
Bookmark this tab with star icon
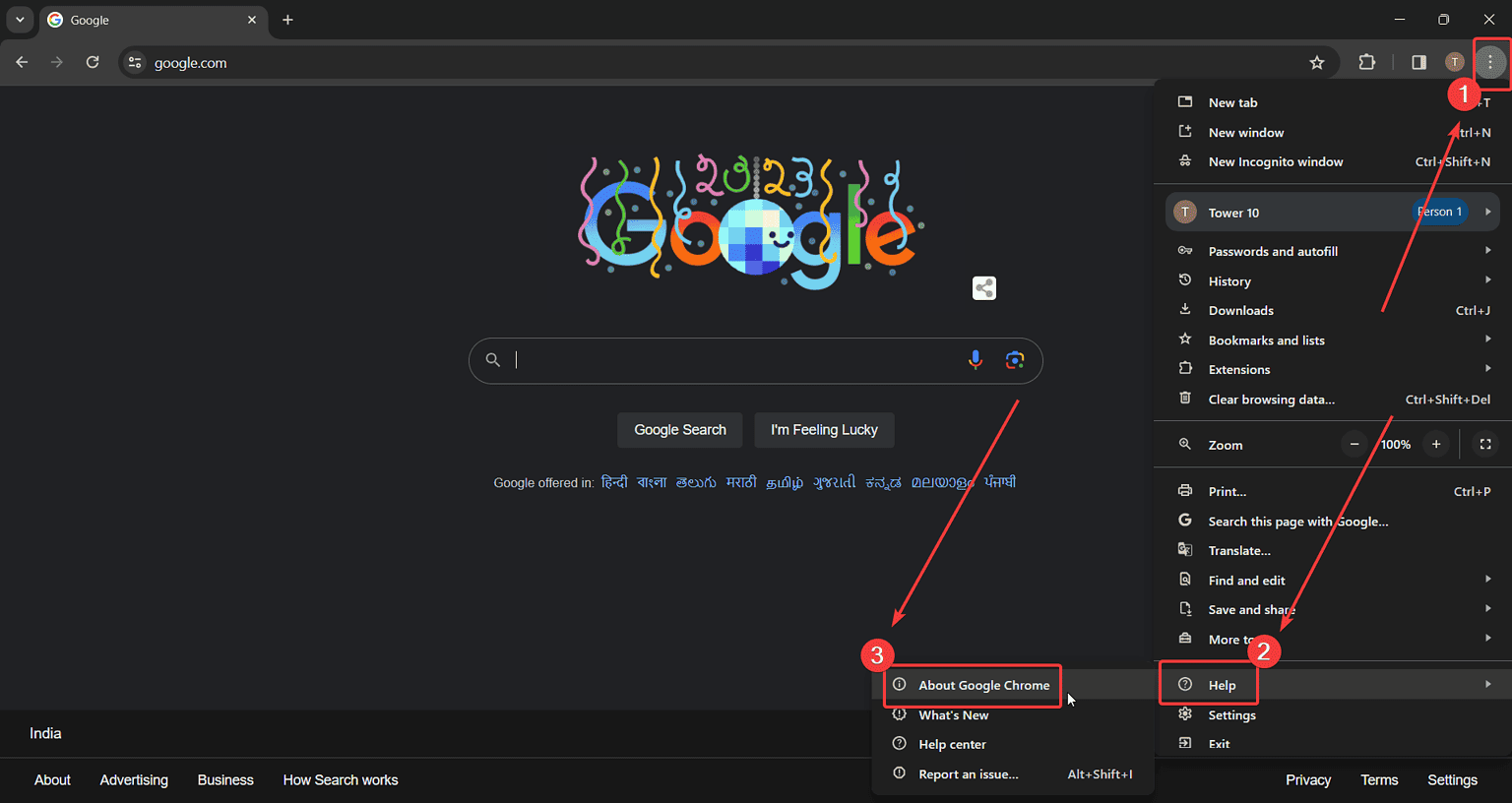pos(1317,62)
